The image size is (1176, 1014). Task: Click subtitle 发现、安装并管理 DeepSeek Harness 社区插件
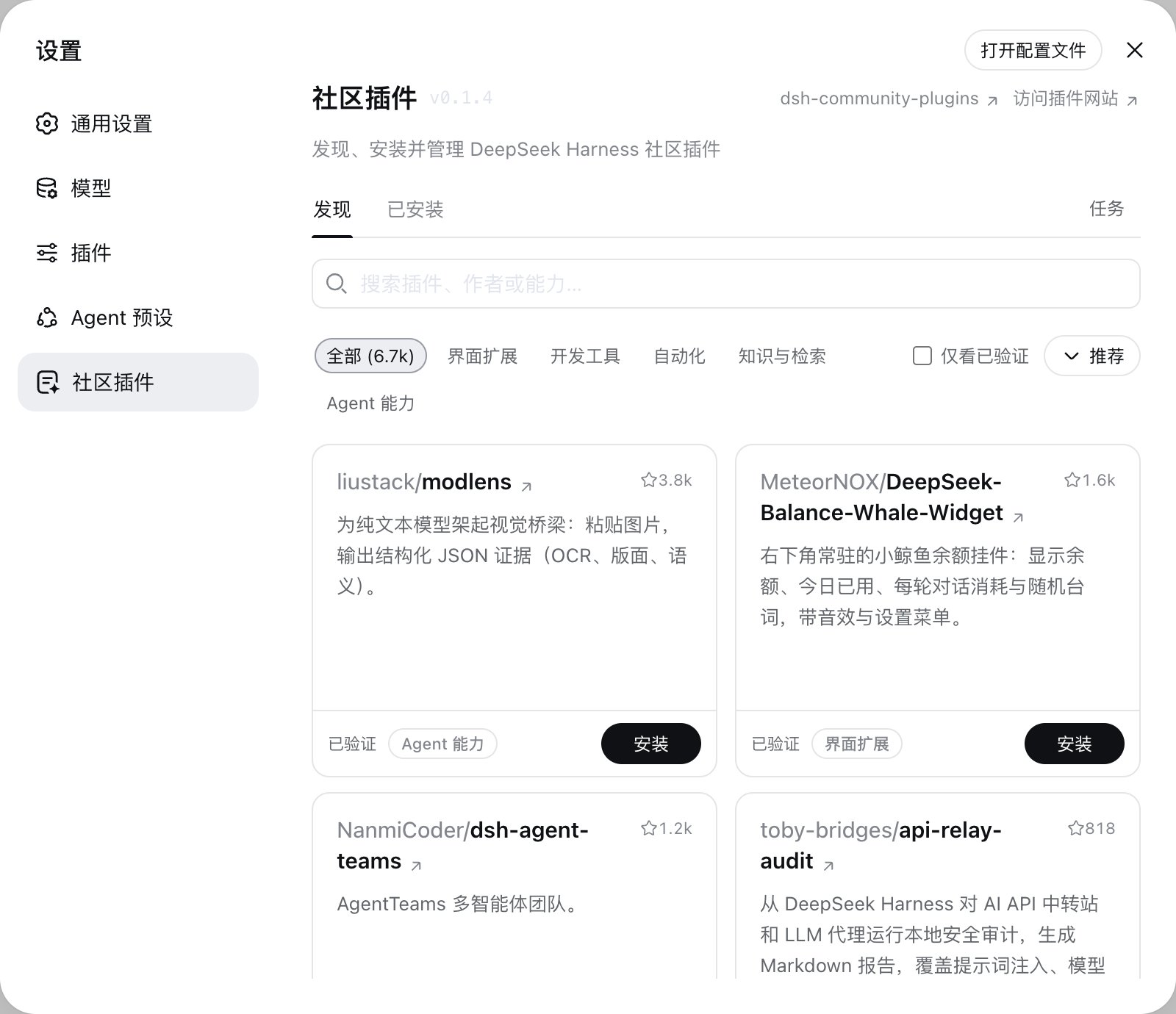click(x=516, y=149)
